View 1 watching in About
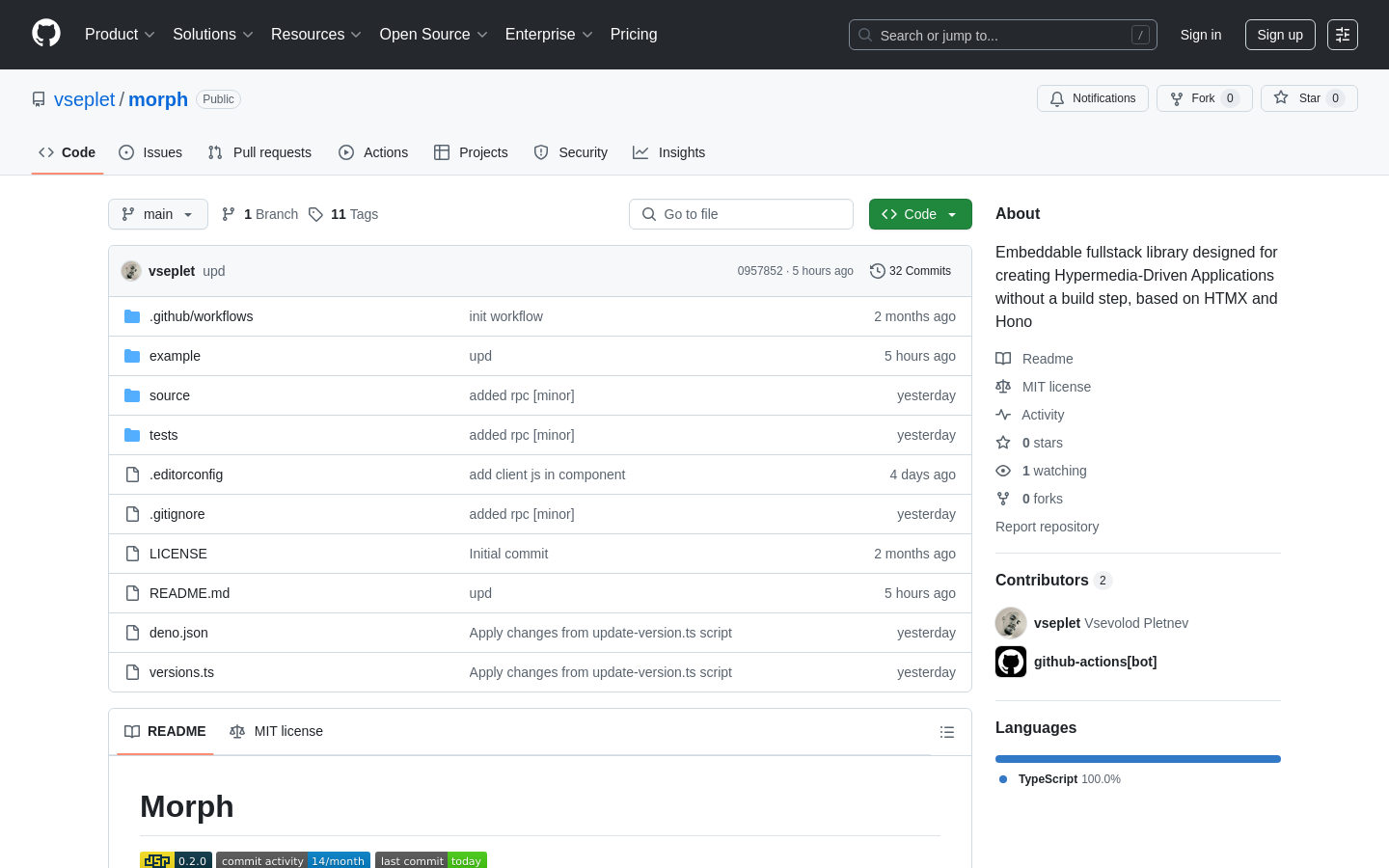Screen dimensions: 1389x868 coord(1041,471)
